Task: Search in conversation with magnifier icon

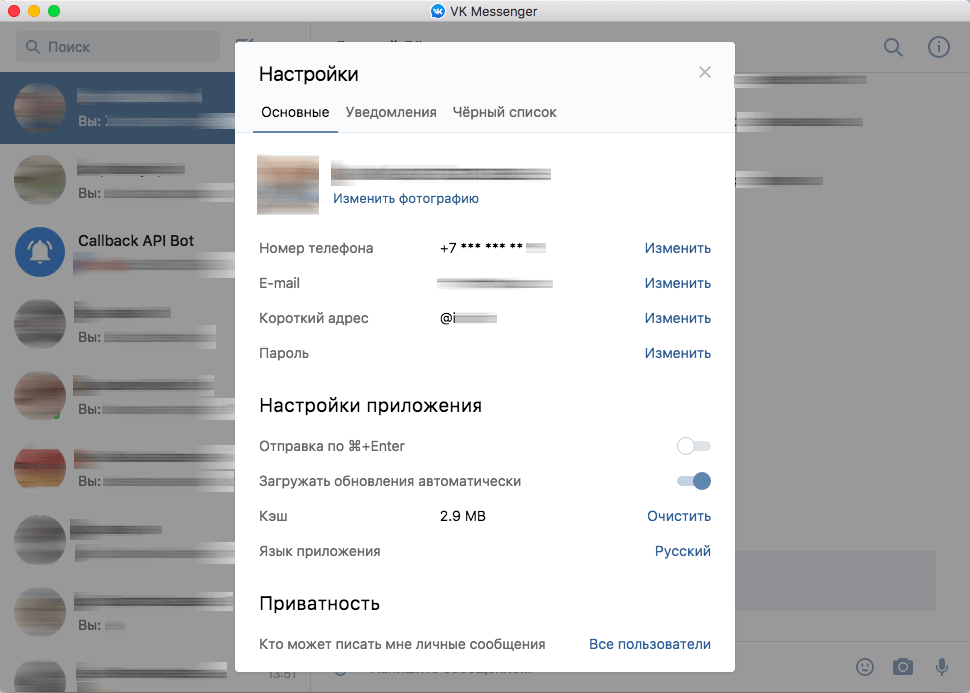Action: click(893, 47)
